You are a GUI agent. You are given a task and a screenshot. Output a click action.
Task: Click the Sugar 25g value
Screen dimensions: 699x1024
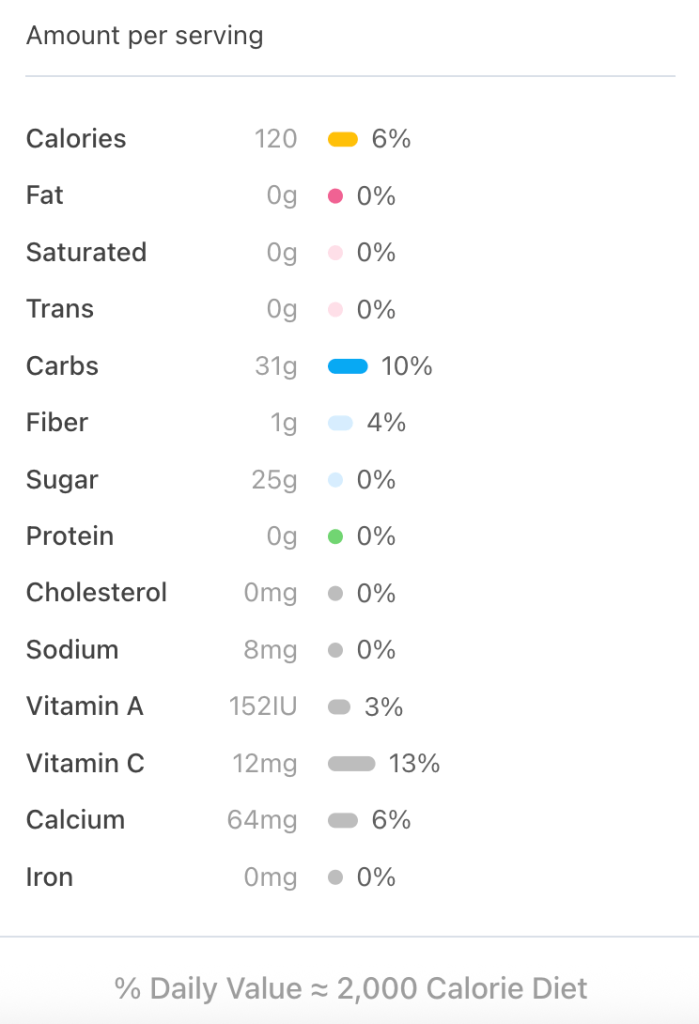274,480
